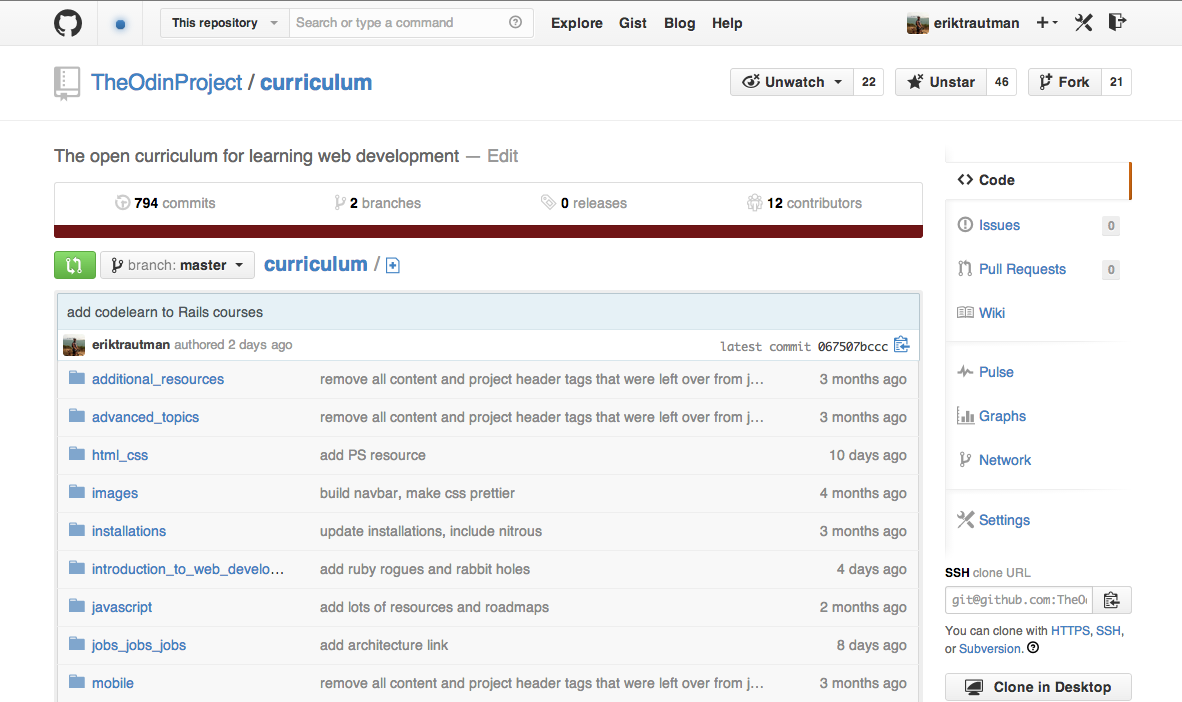
Task: Copy the latest commit SHA with clipboard icon
Action: point(901,344)
